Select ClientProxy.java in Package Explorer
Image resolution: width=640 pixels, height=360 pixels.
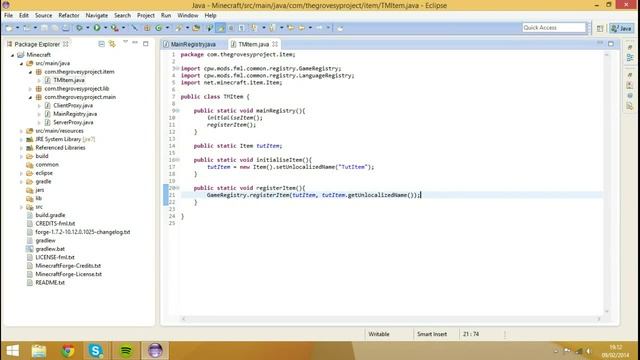point(73,105)
